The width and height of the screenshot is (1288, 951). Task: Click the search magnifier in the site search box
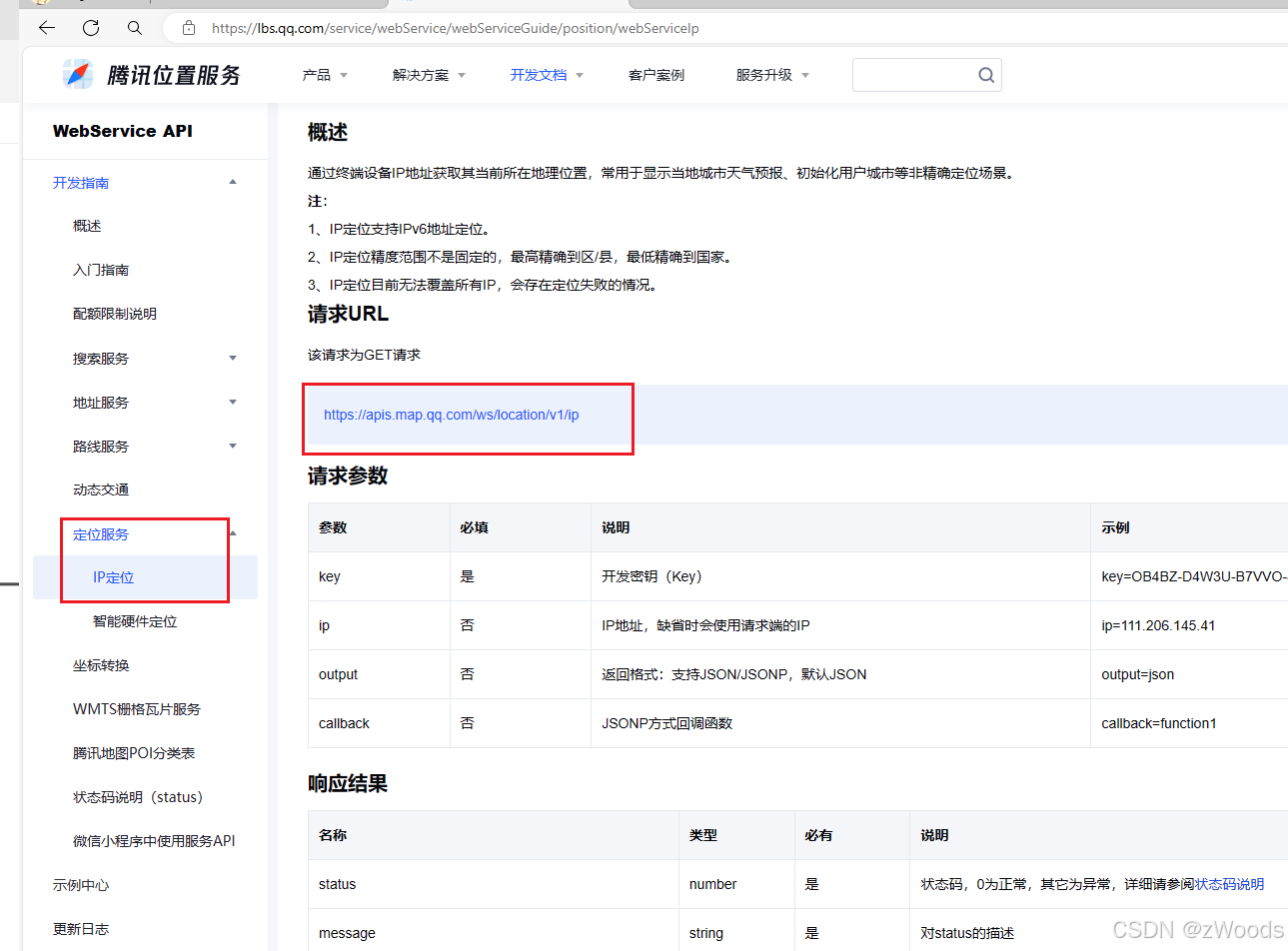point(986,75)
